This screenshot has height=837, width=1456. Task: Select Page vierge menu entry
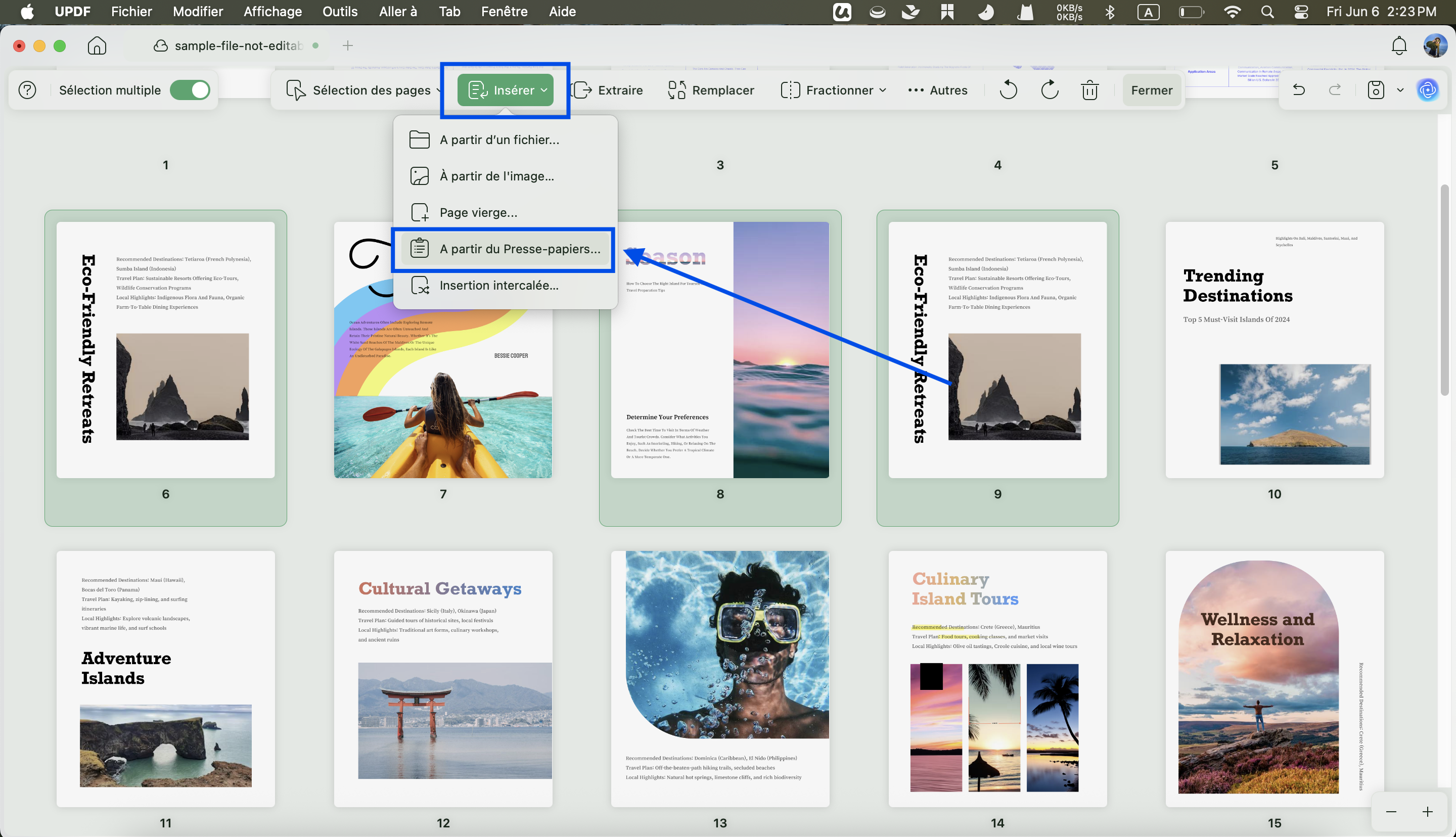click(504, 213)
